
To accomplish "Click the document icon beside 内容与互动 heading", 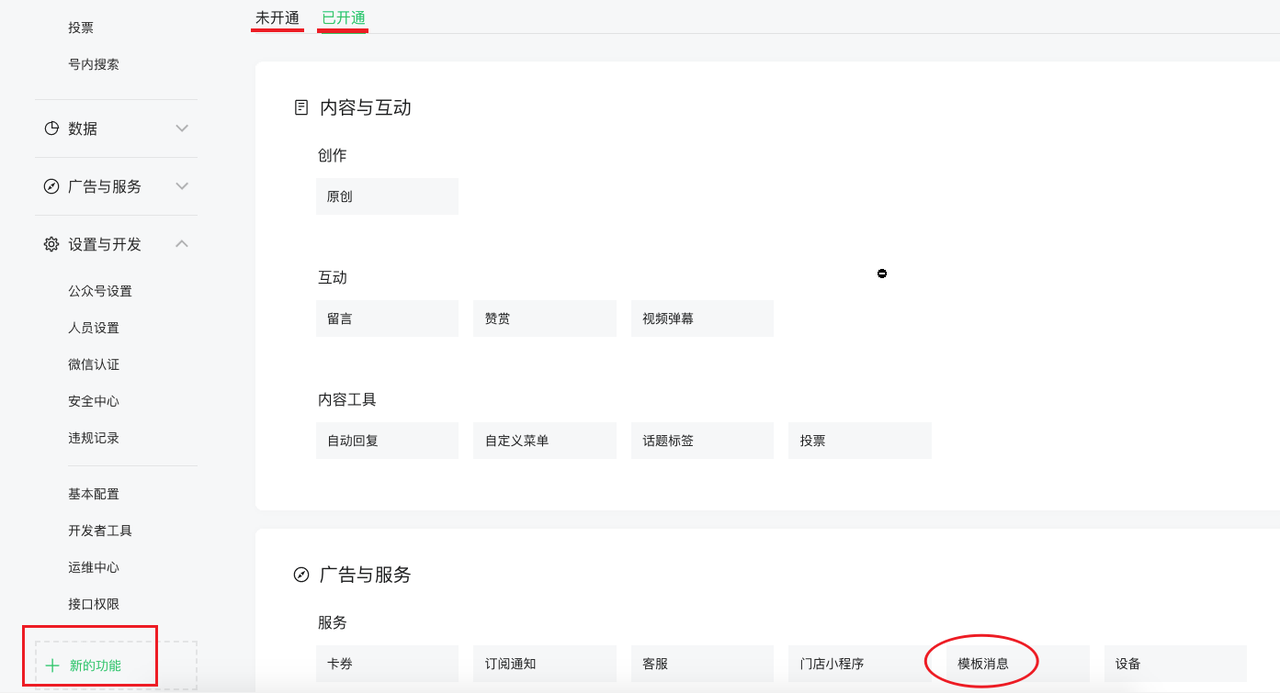I will point(301,108).
